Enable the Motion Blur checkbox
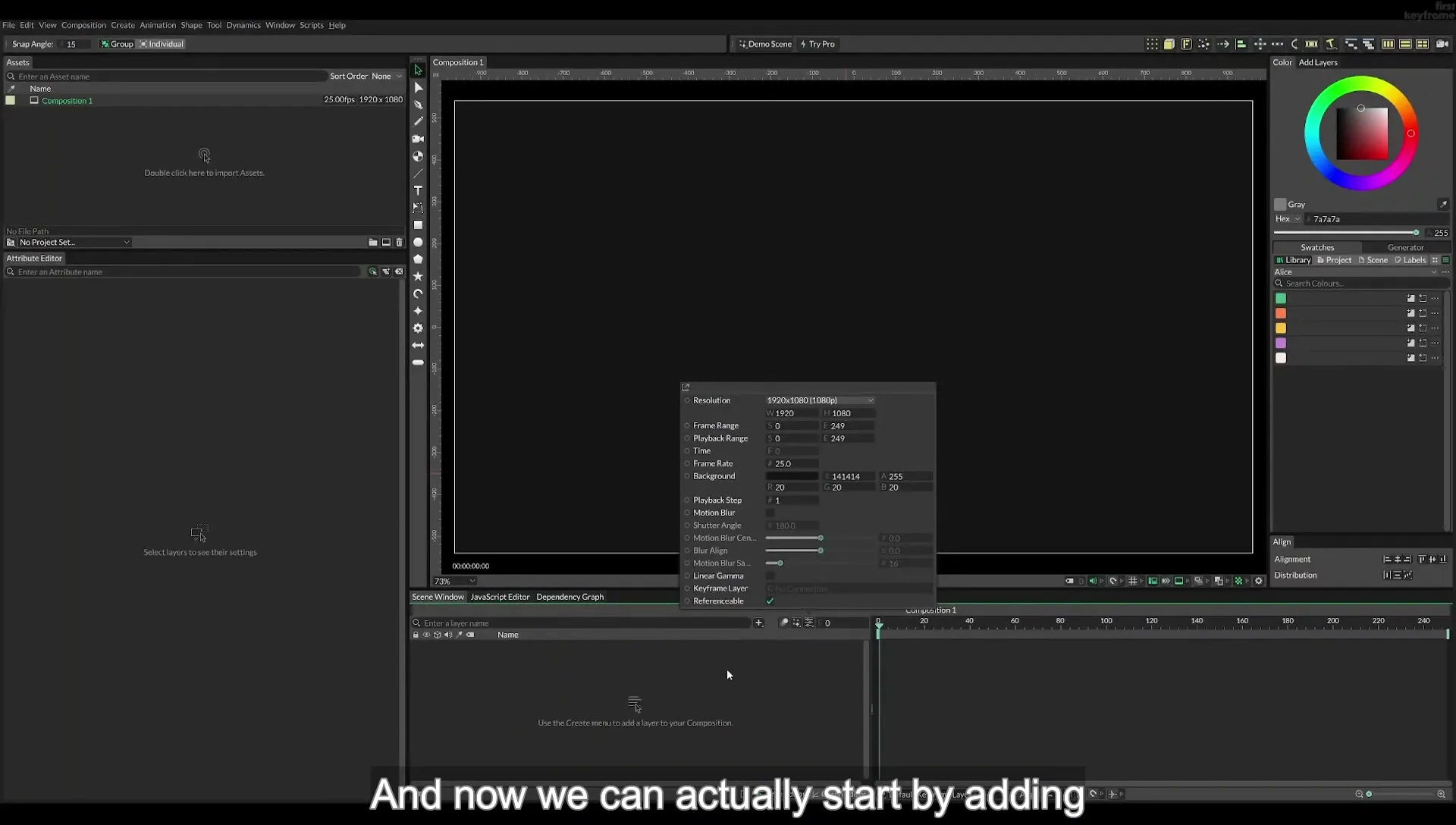The image size is (1456, 825). [770, 513]
